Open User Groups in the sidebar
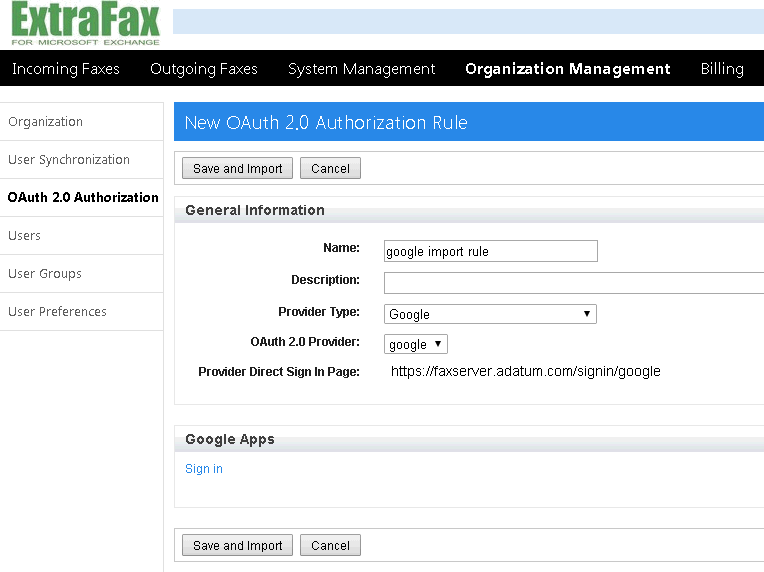764x572 pixels. tap(81, 273)
